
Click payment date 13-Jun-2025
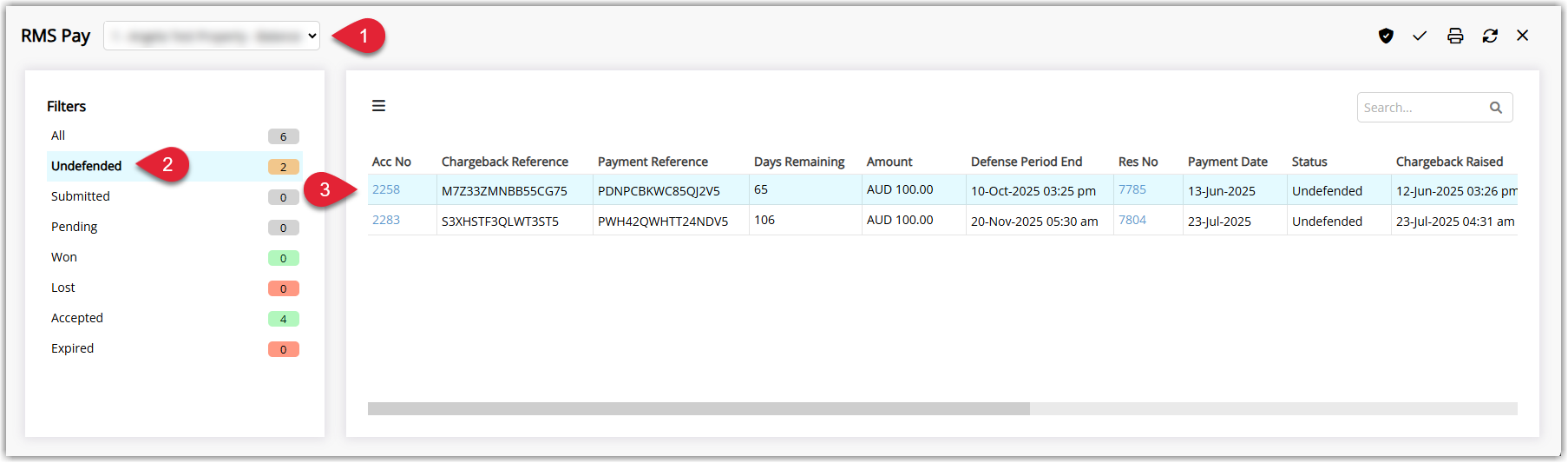(1222, 191)
